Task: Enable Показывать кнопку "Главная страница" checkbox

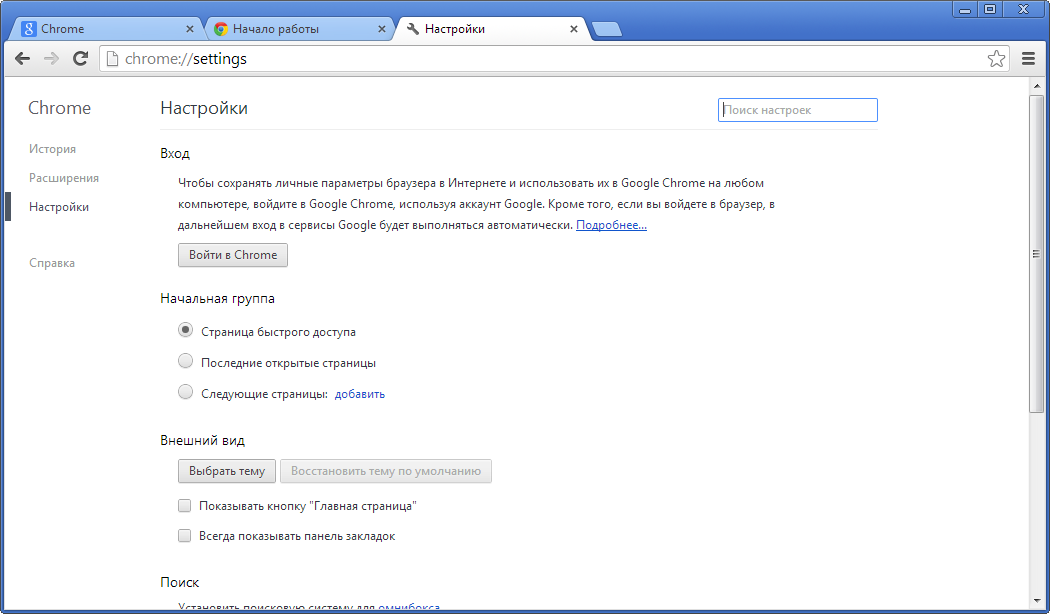Action: (x=184, y=506)
